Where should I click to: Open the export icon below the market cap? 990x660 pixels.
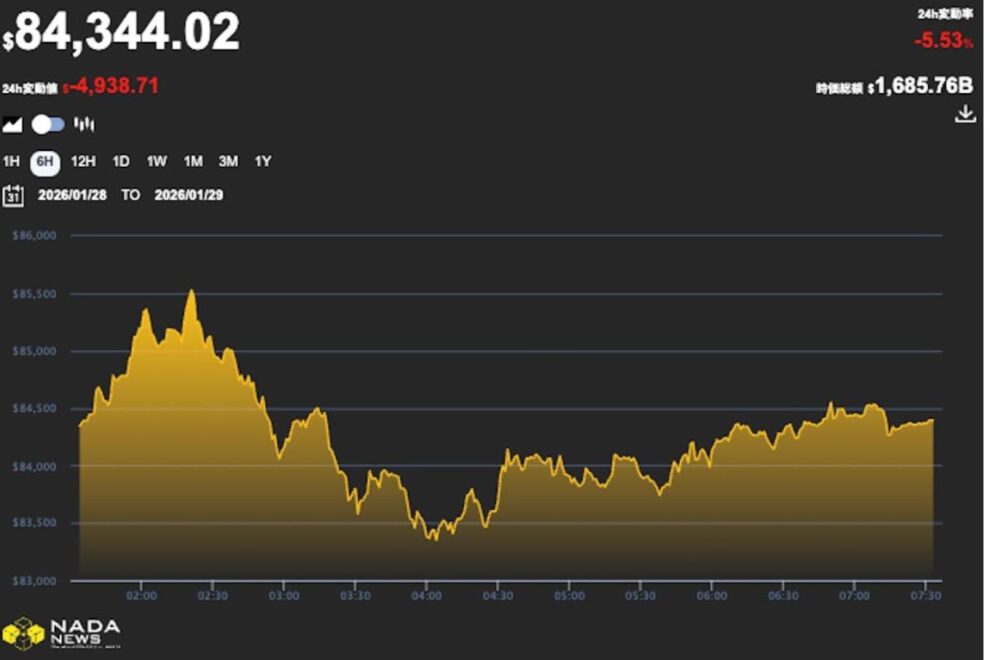click(966, 113)
